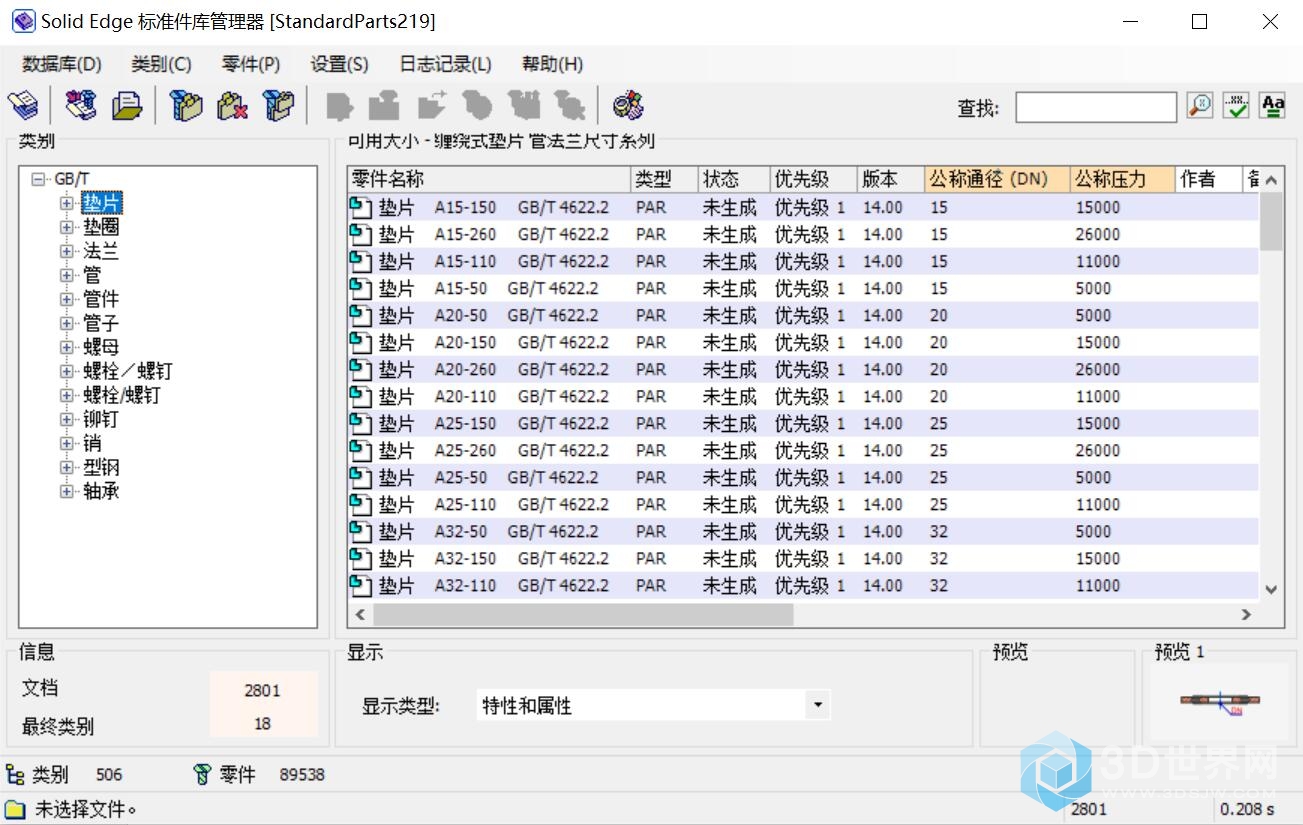Sort by the 类型 column header
This screenshot has height=825, width=1303.
tap(664, 179)
